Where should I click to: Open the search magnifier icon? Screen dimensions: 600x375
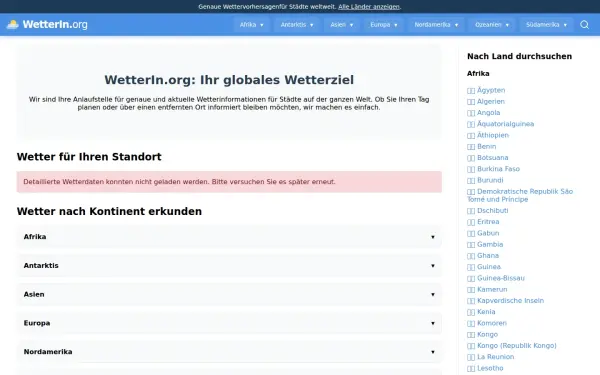click(x=584, y=24)
